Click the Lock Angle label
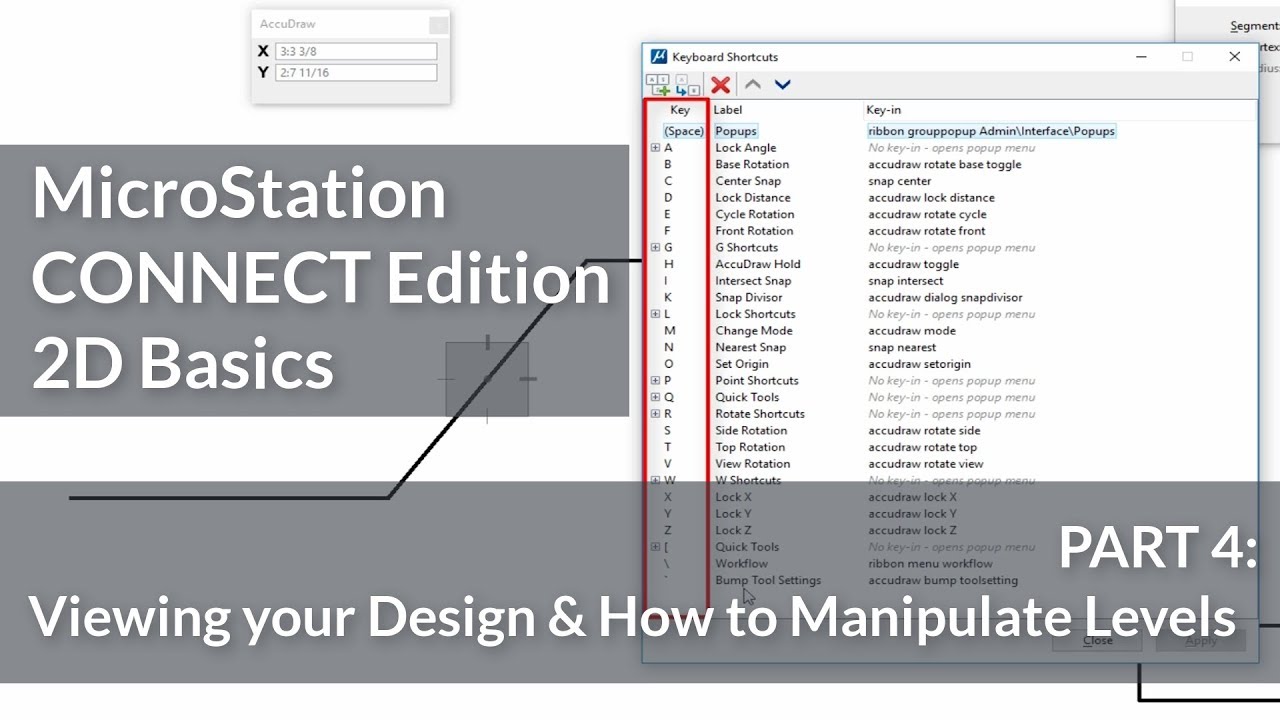This screenshot has height=720, width=1280. [746, 148]
